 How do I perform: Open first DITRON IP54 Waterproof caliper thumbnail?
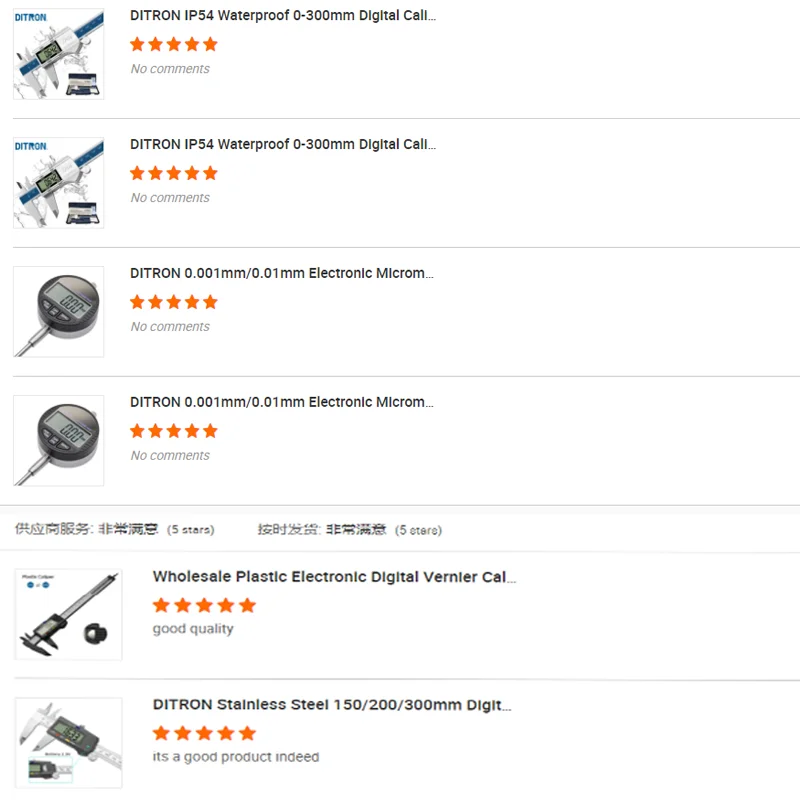tap(59, 54)
